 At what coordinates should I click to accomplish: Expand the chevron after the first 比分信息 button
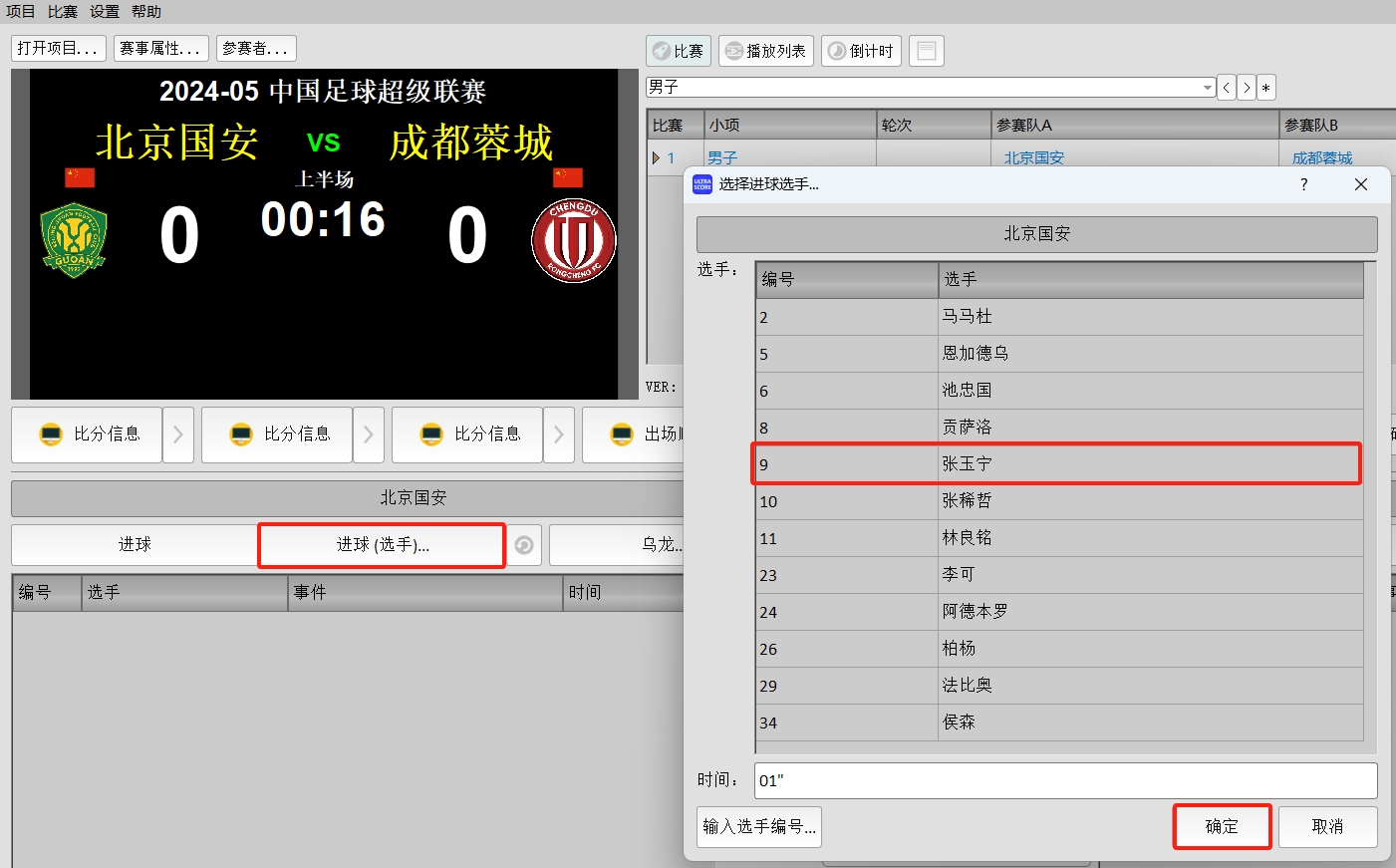[x=177, y=434]
